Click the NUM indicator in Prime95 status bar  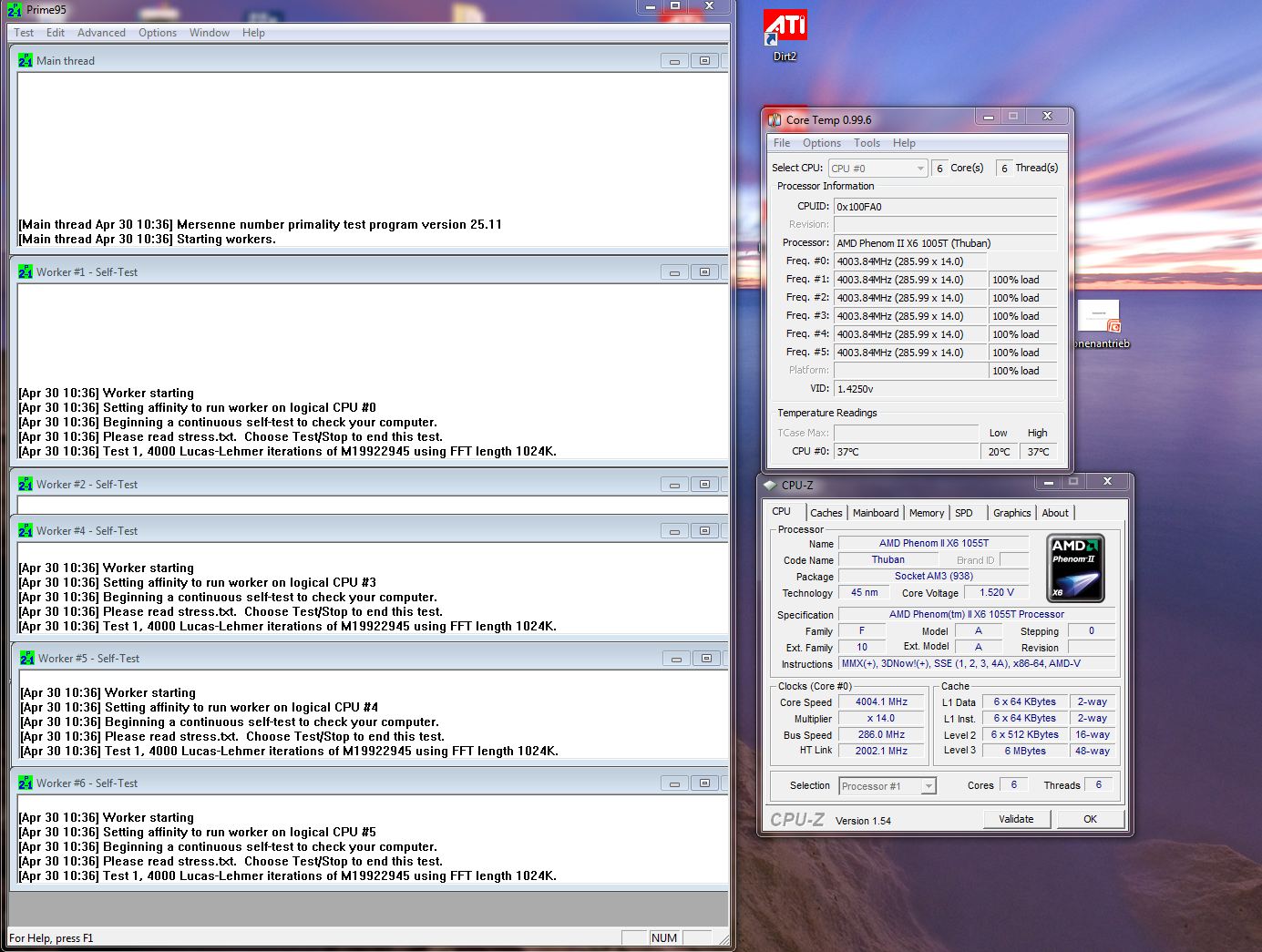click(664, 938)
